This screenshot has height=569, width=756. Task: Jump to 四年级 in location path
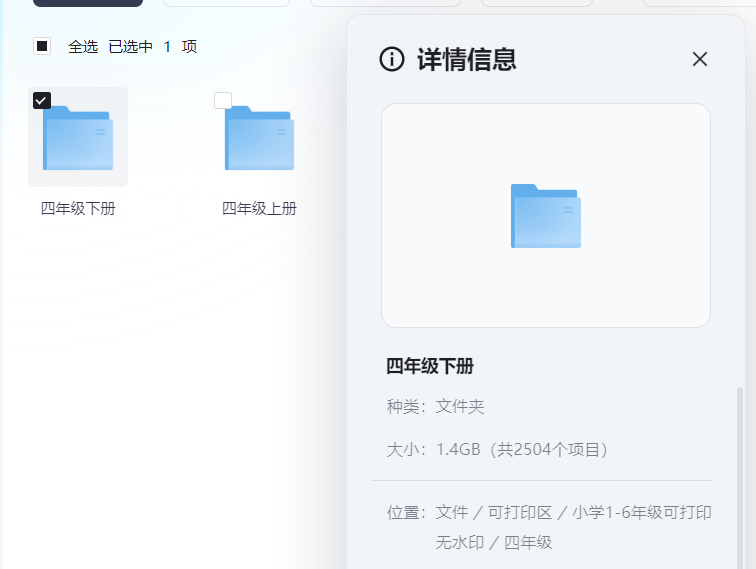pos(528,542)
